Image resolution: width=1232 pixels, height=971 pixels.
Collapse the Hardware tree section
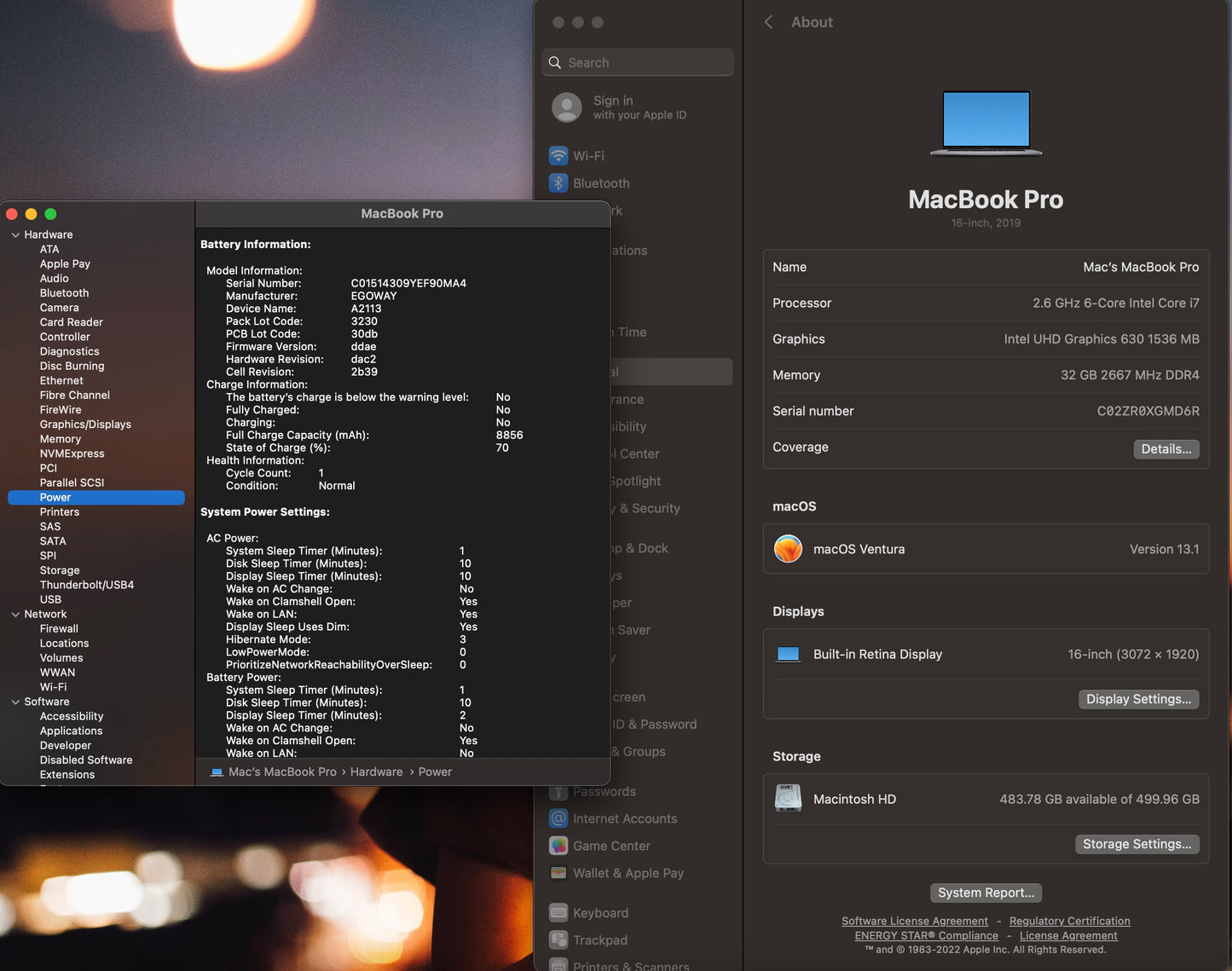(x=15, y=234)
